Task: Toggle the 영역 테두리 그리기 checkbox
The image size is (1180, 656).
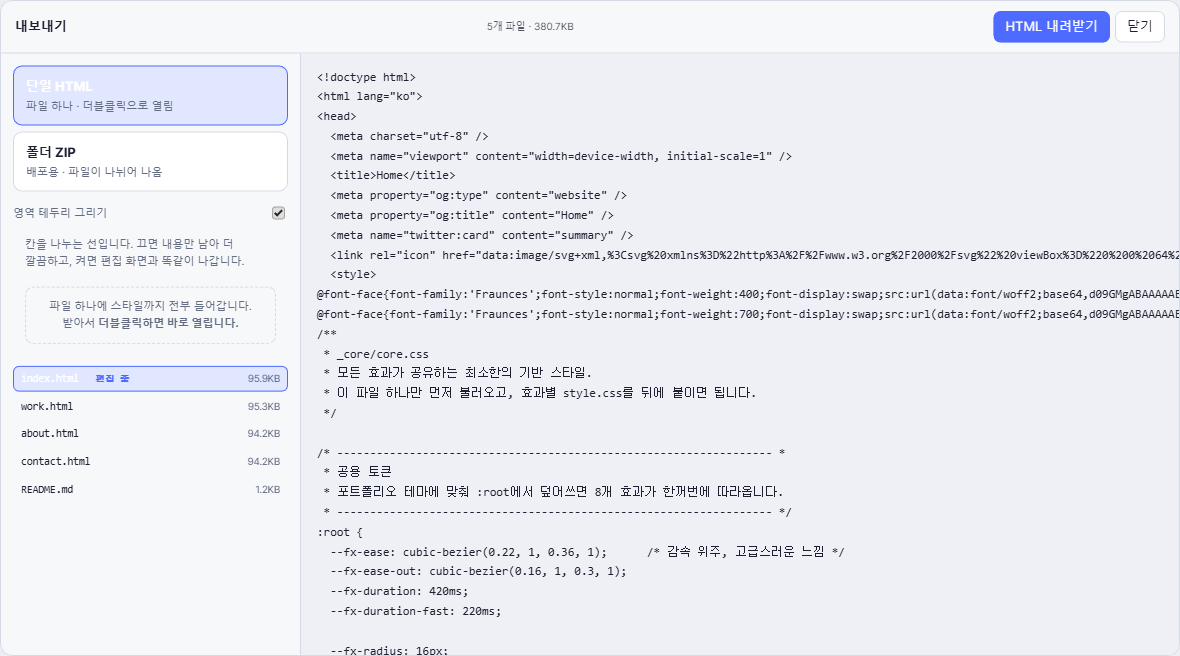Action: (278, 213)
